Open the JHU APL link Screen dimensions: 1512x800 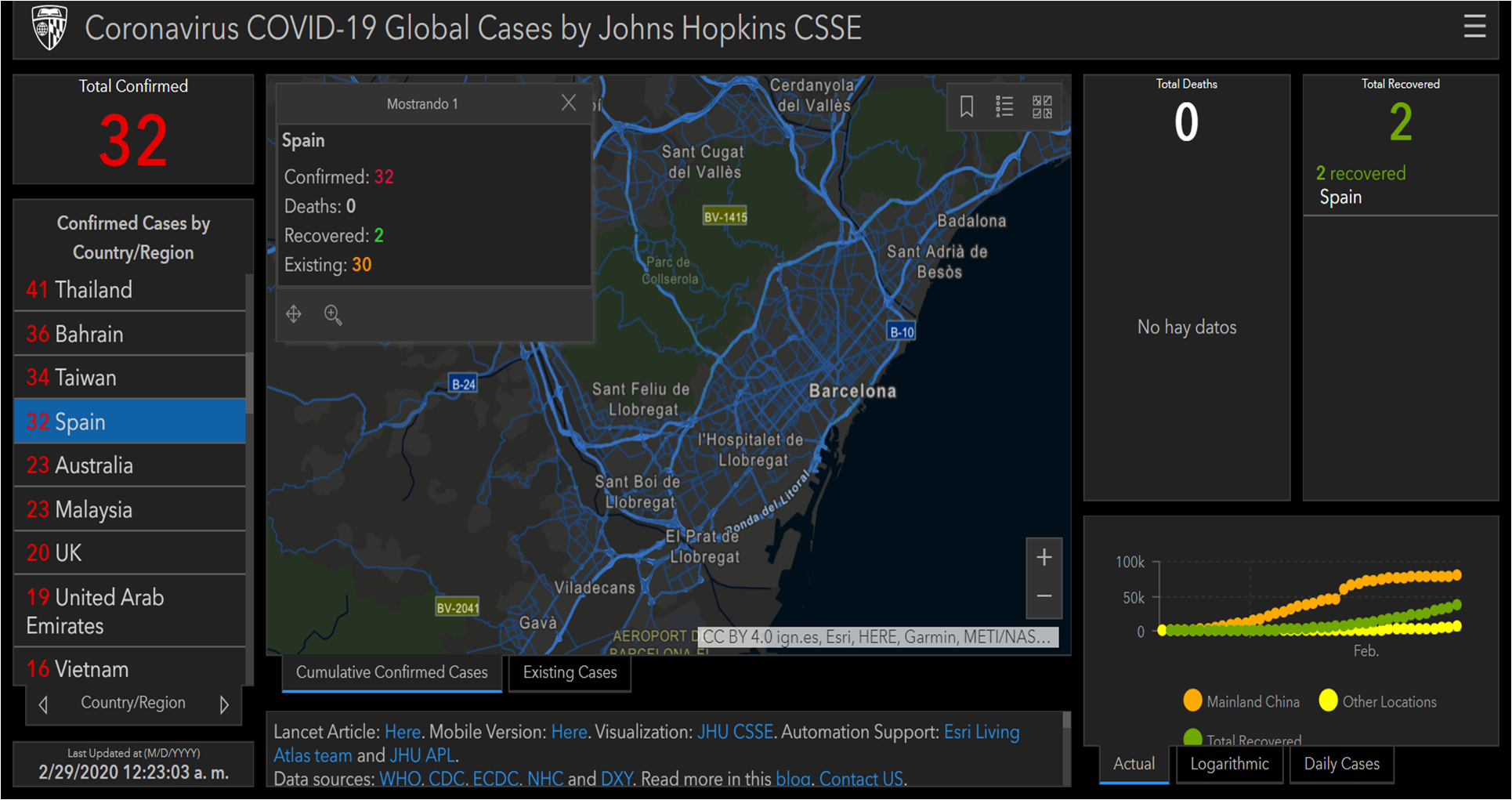coord(422,755)
